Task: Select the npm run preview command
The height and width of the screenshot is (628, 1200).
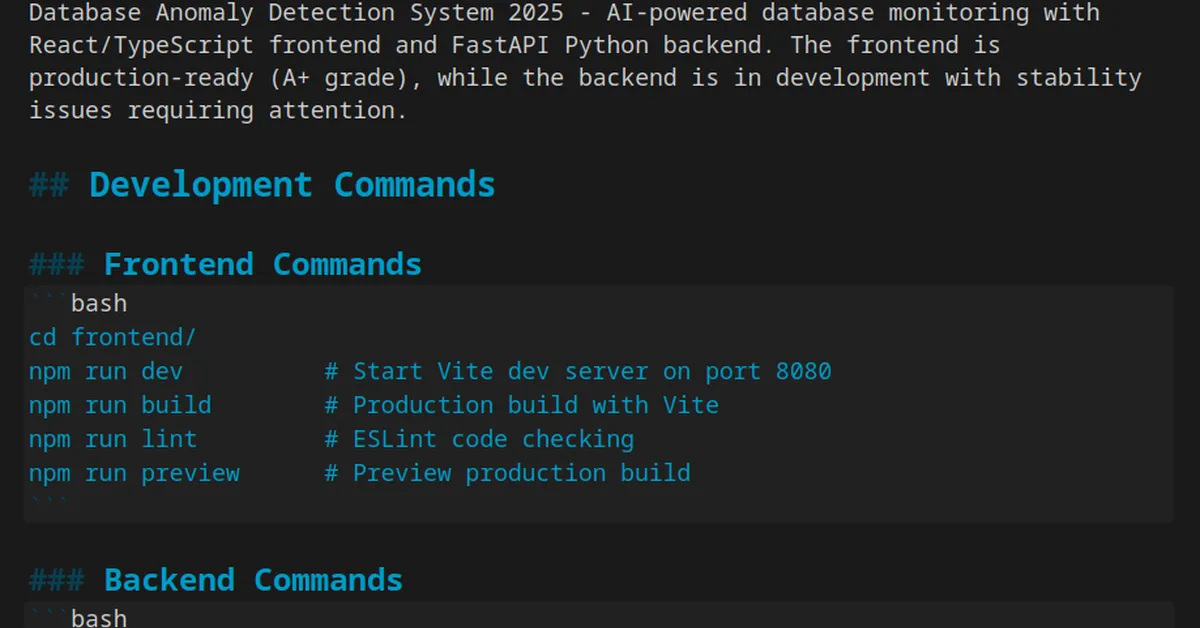Action: pos(134,472)
